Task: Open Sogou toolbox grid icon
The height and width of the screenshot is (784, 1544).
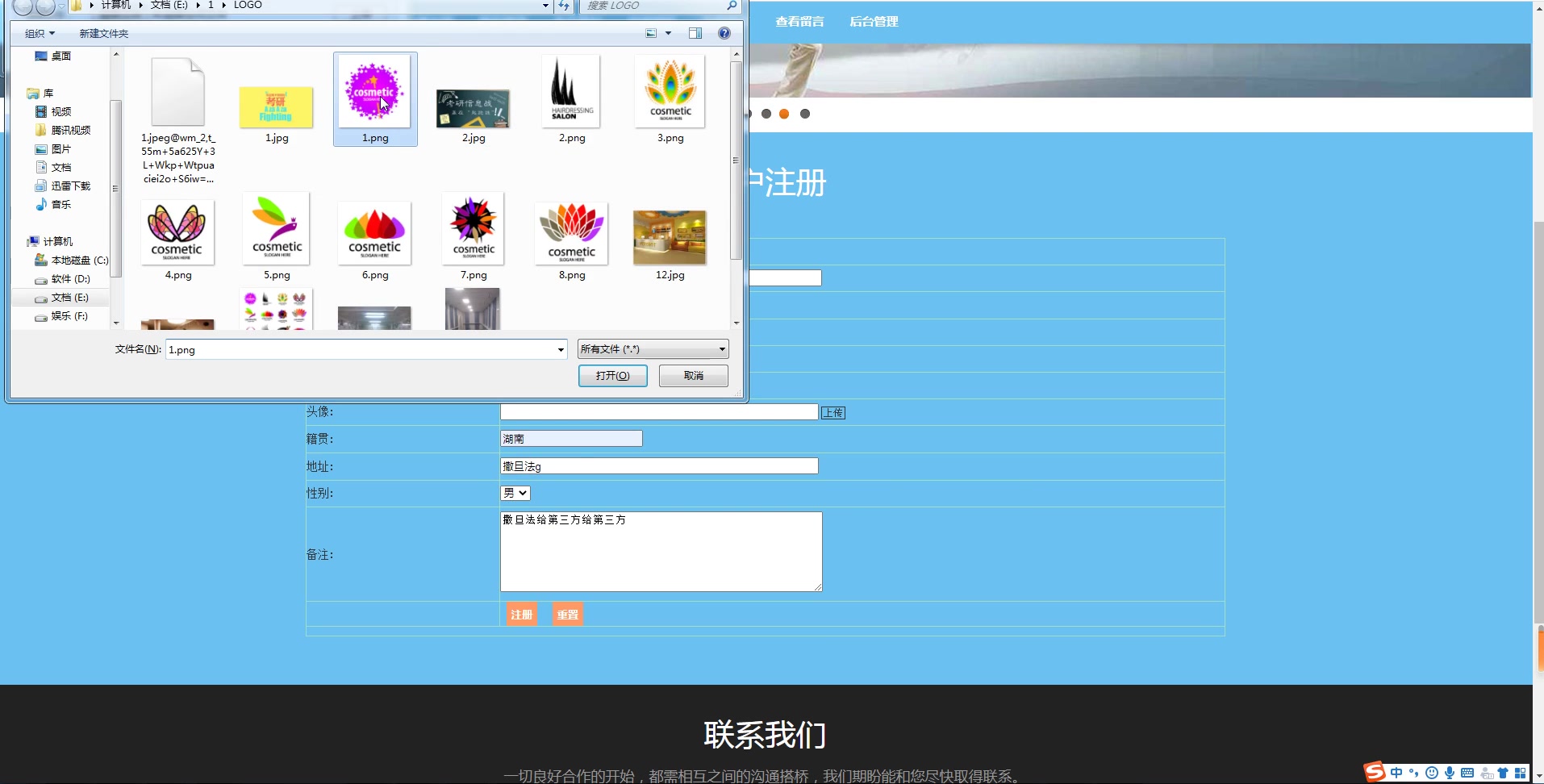Action: [x=1521, y=773]
